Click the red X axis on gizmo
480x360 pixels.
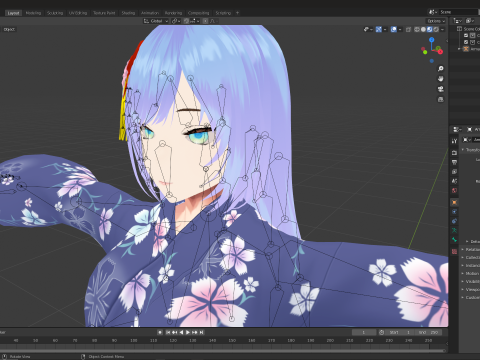[x=440, y=52]
